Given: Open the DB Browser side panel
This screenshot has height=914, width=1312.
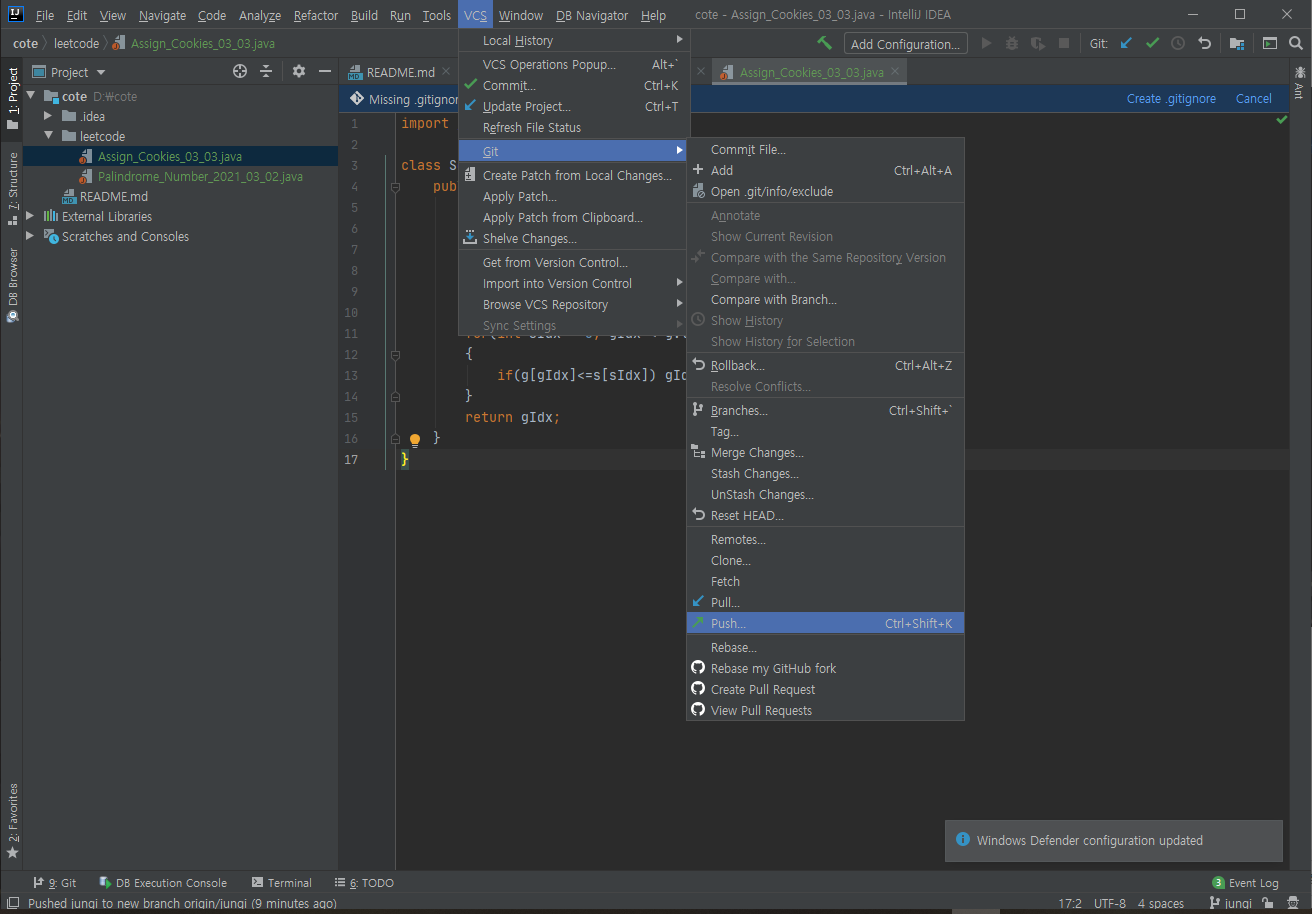Looking at the screenshot, I should (x=12, y=285).
